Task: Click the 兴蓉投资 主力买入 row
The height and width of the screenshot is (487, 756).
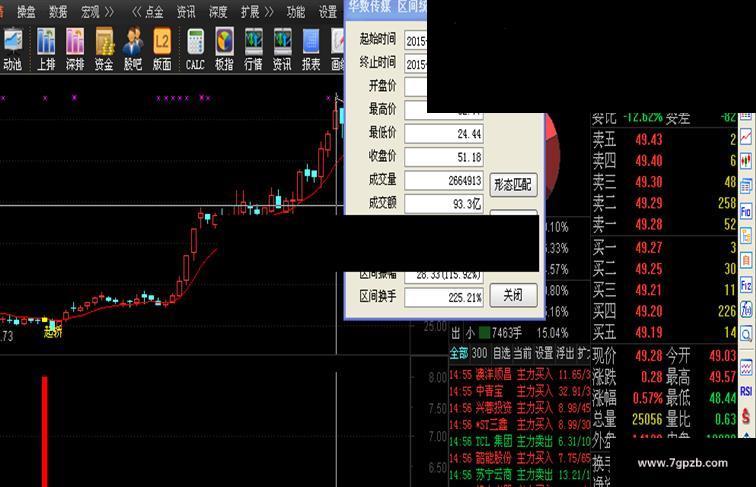Action: [x=520, y=408]
